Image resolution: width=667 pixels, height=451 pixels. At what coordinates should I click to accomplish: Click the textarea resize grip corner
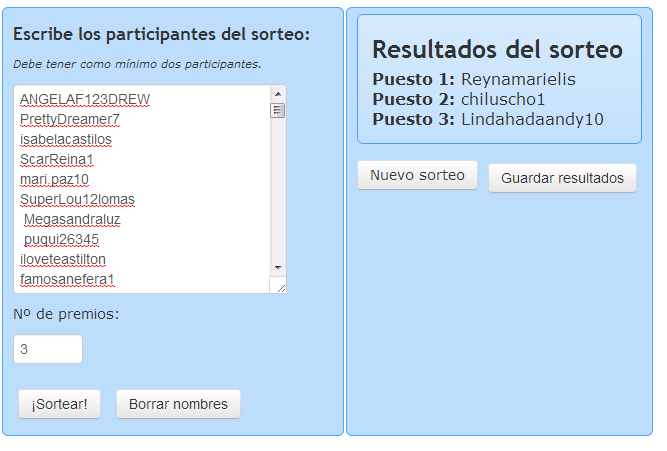coord(281,288)
